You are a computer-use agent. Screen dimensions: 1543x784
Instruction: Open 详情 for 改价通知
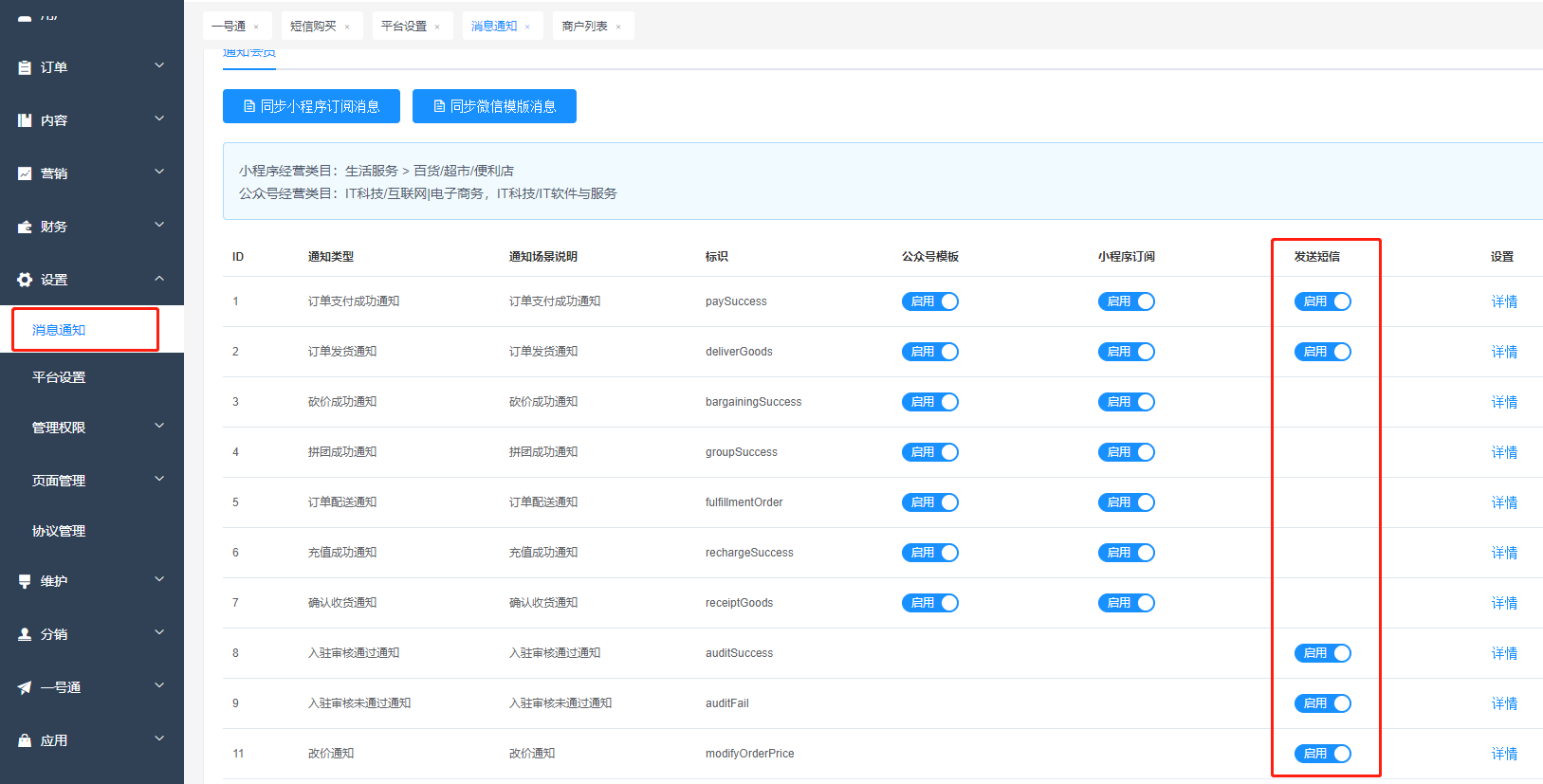coord(1504,754)
